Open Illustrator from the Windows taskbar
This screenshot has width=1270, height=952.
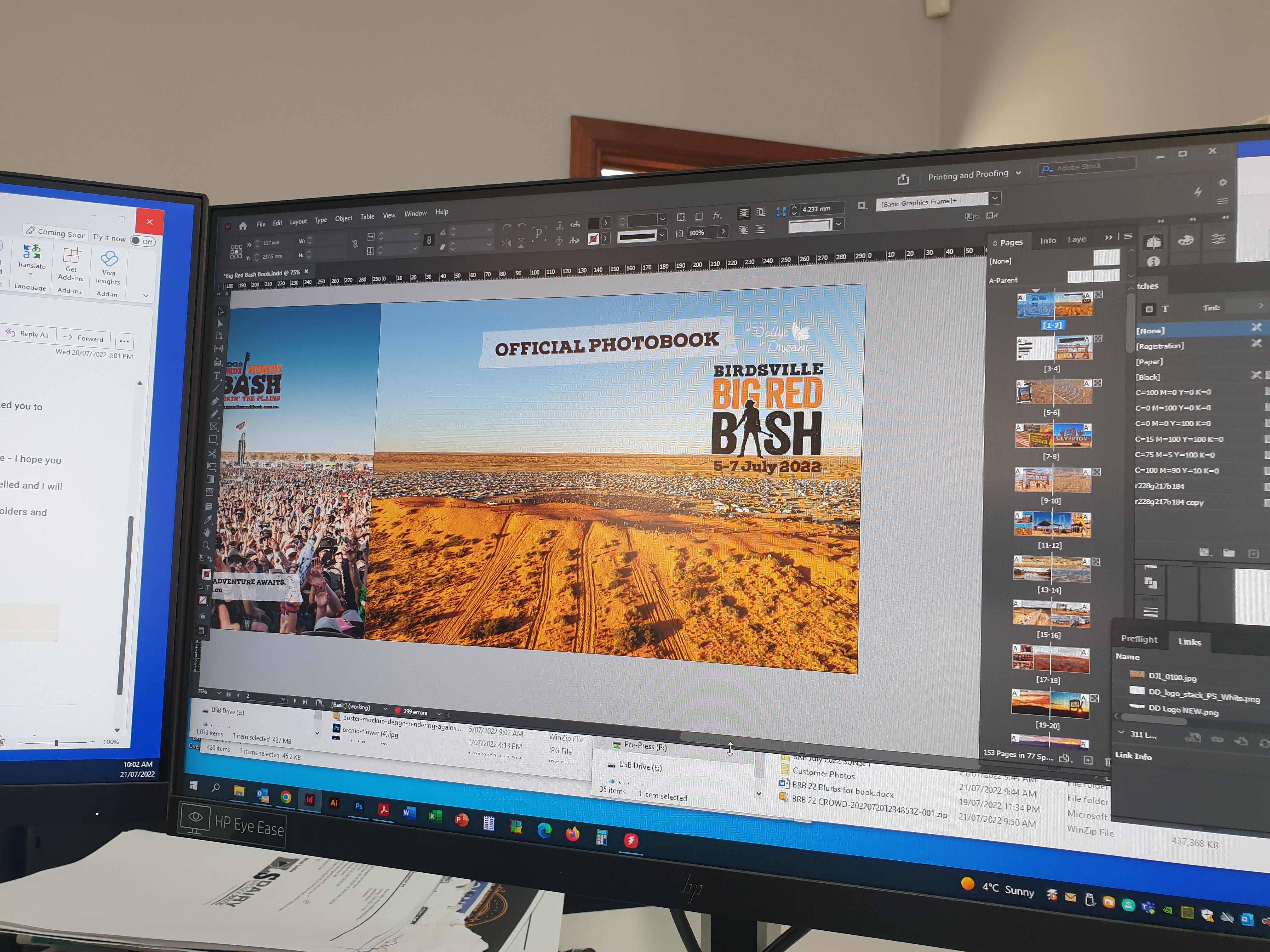[334, 803]
